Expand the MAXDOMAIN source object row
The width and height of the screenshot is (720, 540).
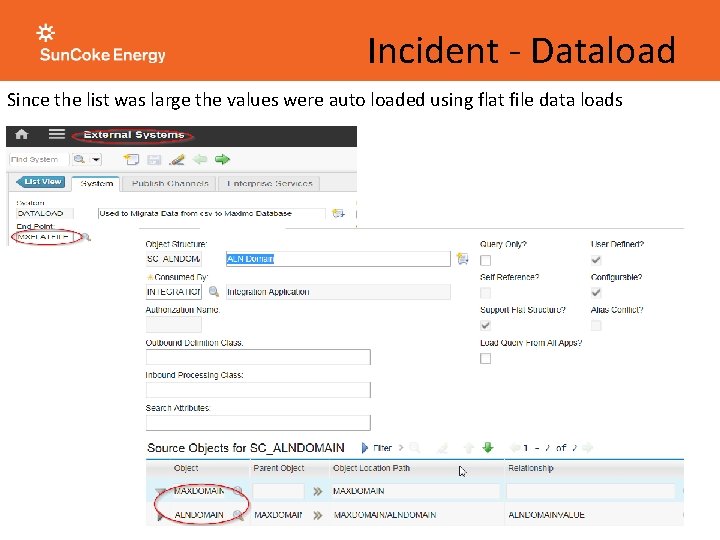160,492
